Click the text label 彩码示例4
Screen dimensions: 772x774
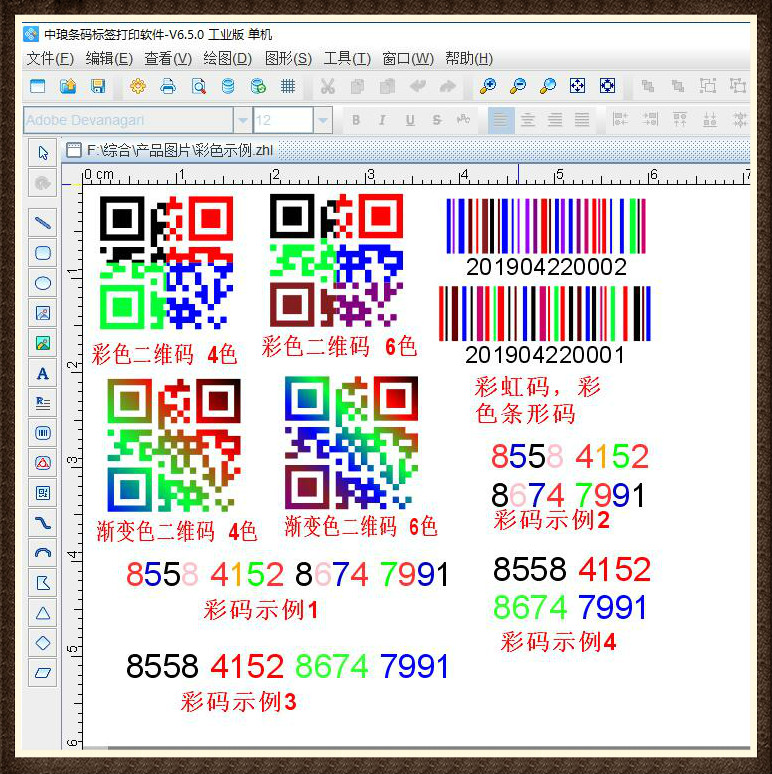pyautogui.click(x=558, y=642)
